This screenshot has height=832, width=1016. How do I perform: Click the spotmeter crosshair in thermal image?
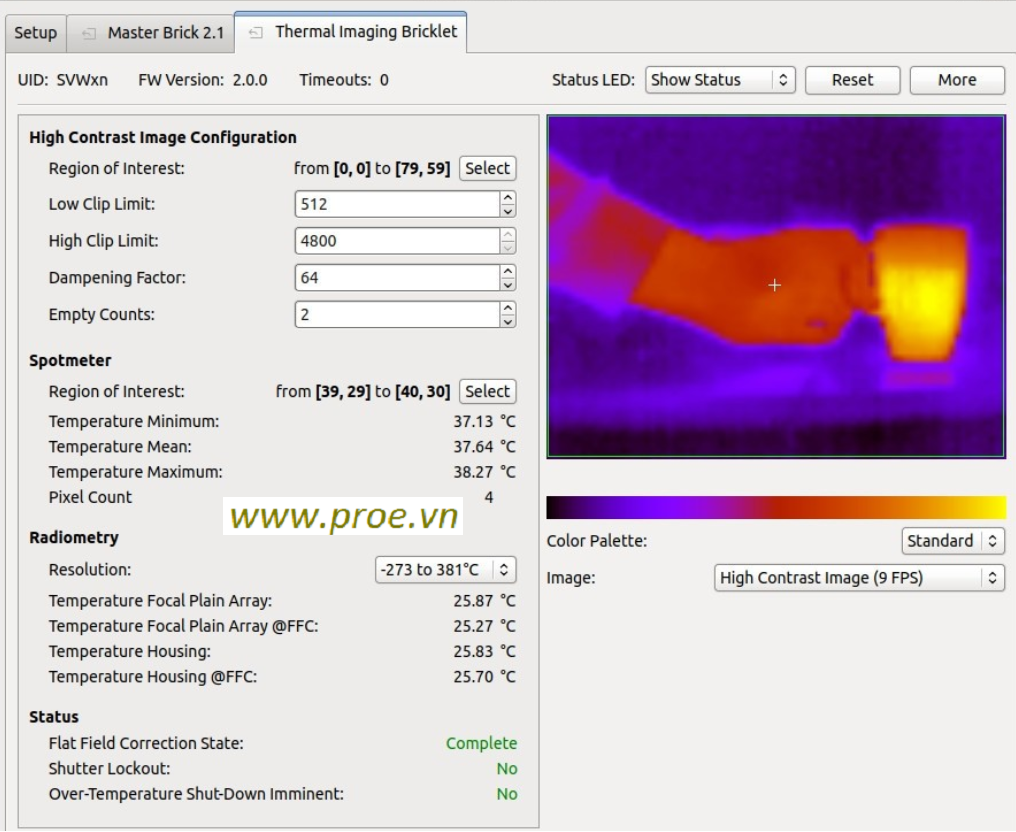pos(774,285)
